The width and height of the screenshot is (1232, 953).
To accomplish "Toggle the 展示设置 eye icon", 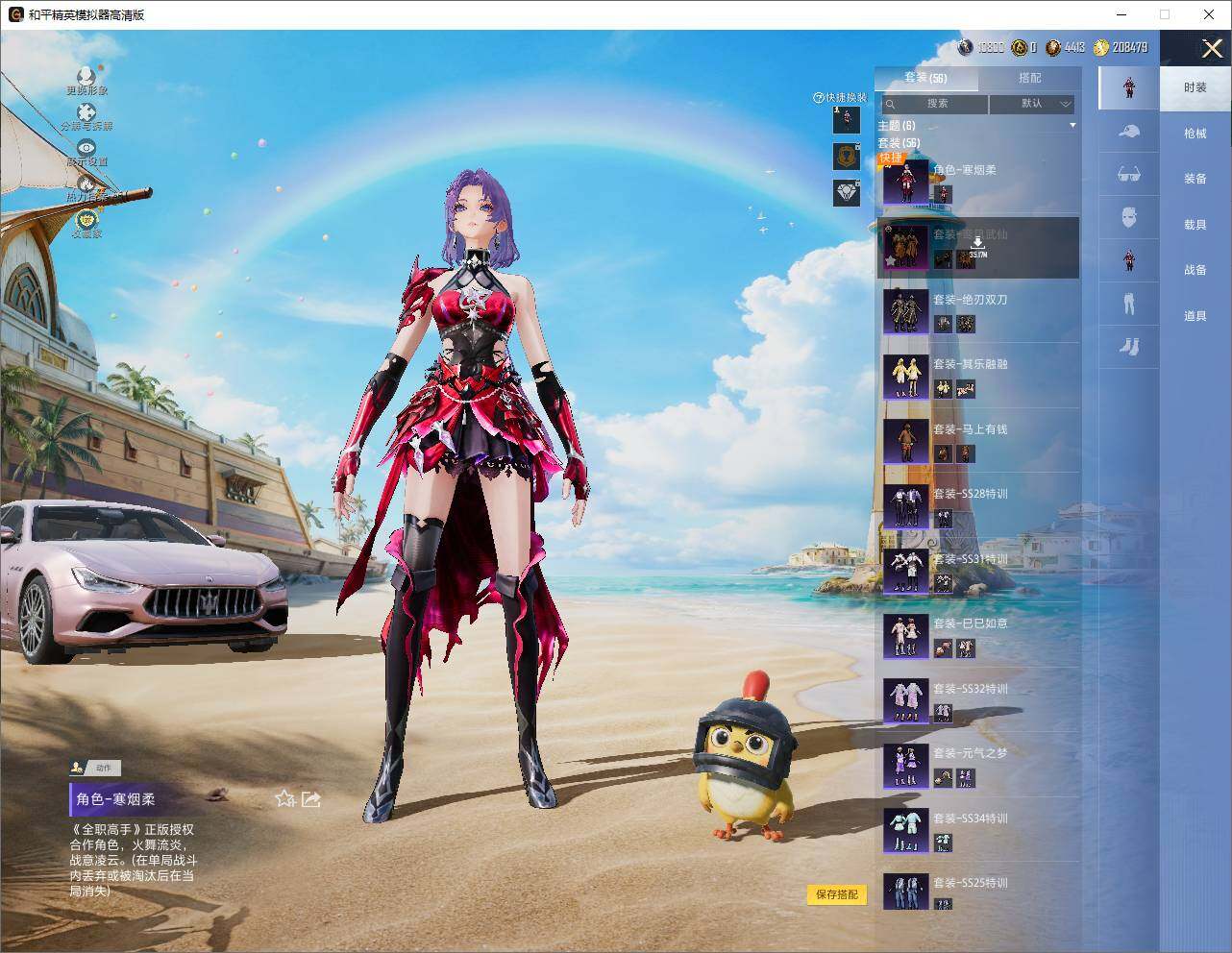I will [x=86, y=148].
